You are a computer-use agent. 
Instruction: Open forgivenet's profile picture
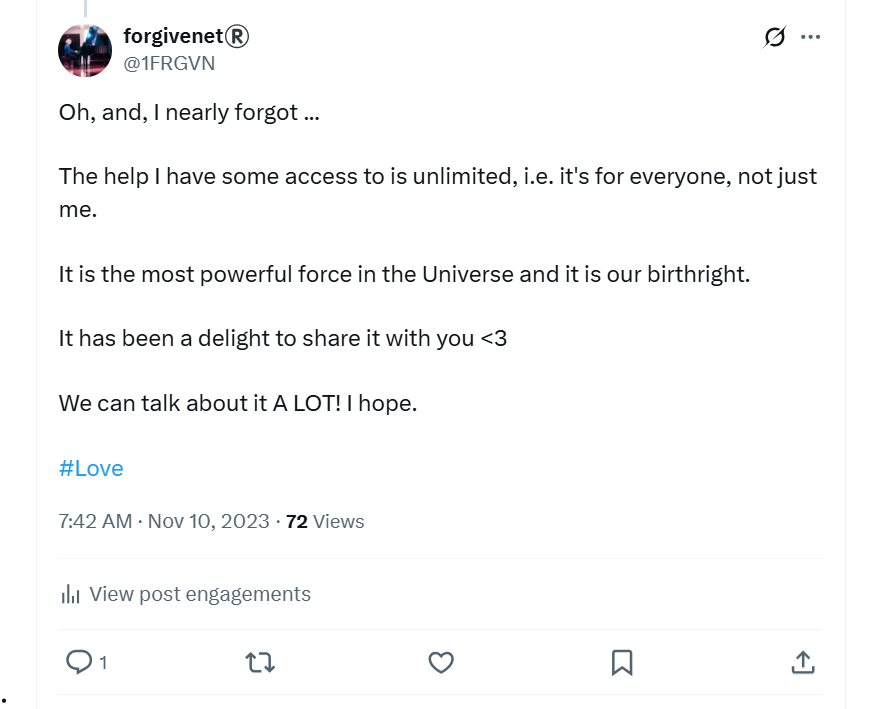pyautogui.click(x=85, y=51)
